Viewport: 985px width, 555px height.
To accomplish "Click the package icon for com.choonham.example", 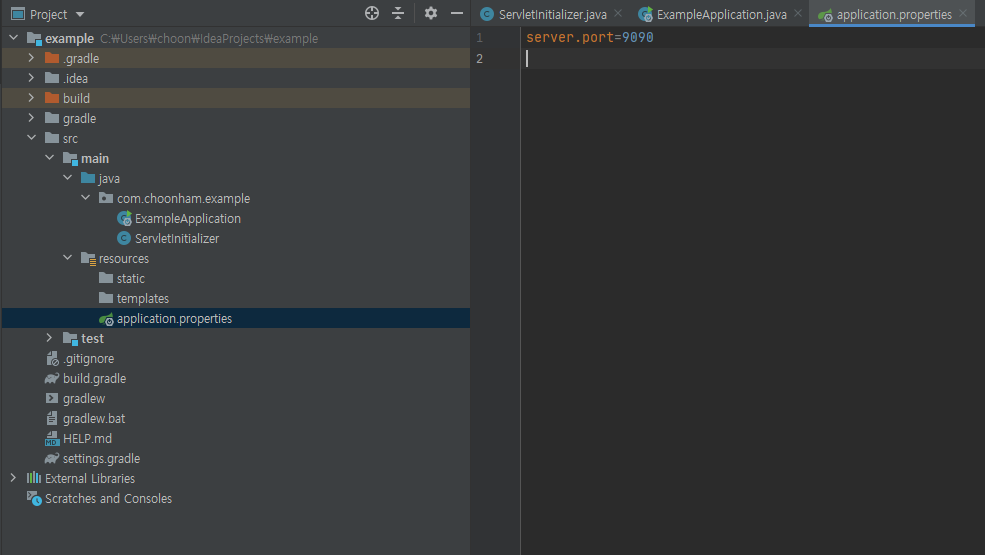I will (106, 198).
